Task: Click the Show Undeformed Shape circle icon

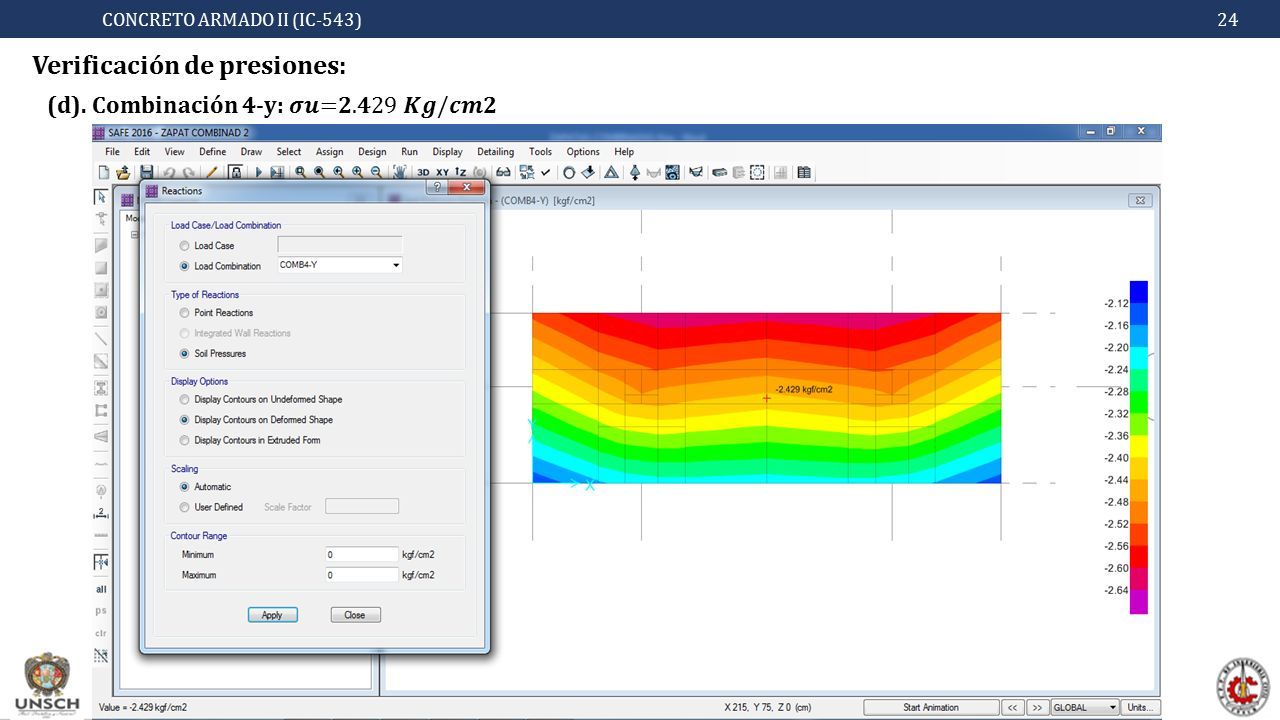Action: (568, 172)
